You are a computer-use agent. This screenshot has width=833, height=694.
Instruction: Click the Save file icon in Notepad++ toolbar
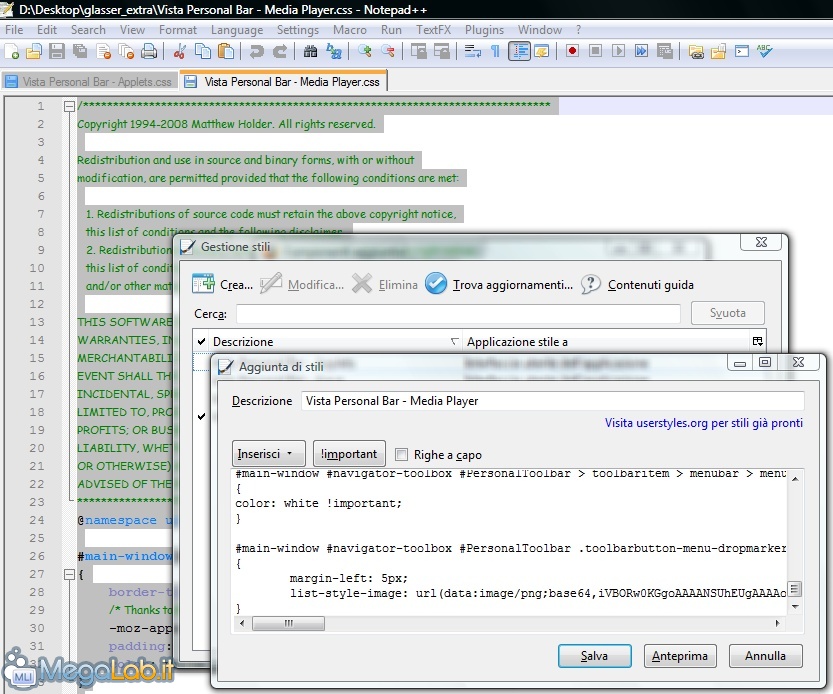(57, 51)
